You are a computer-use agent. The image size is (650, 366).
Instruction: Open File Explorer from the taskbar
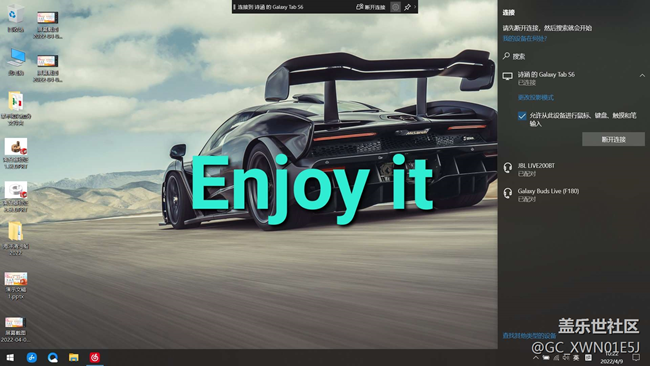click(x=74, y=357)
